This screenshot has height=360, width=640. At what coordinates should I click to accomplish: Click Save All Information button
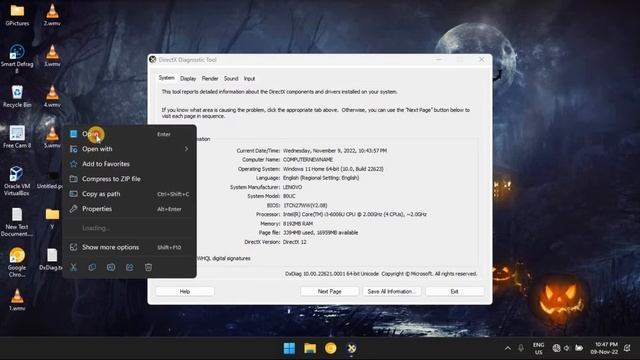pyautogui.click(x=392, y=291)
